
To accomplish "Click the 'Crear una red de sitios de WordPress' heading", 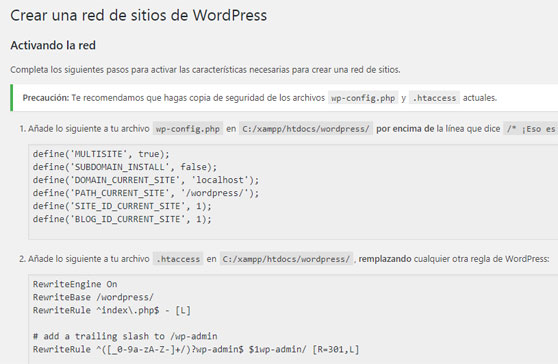I will tap(138, 16).
